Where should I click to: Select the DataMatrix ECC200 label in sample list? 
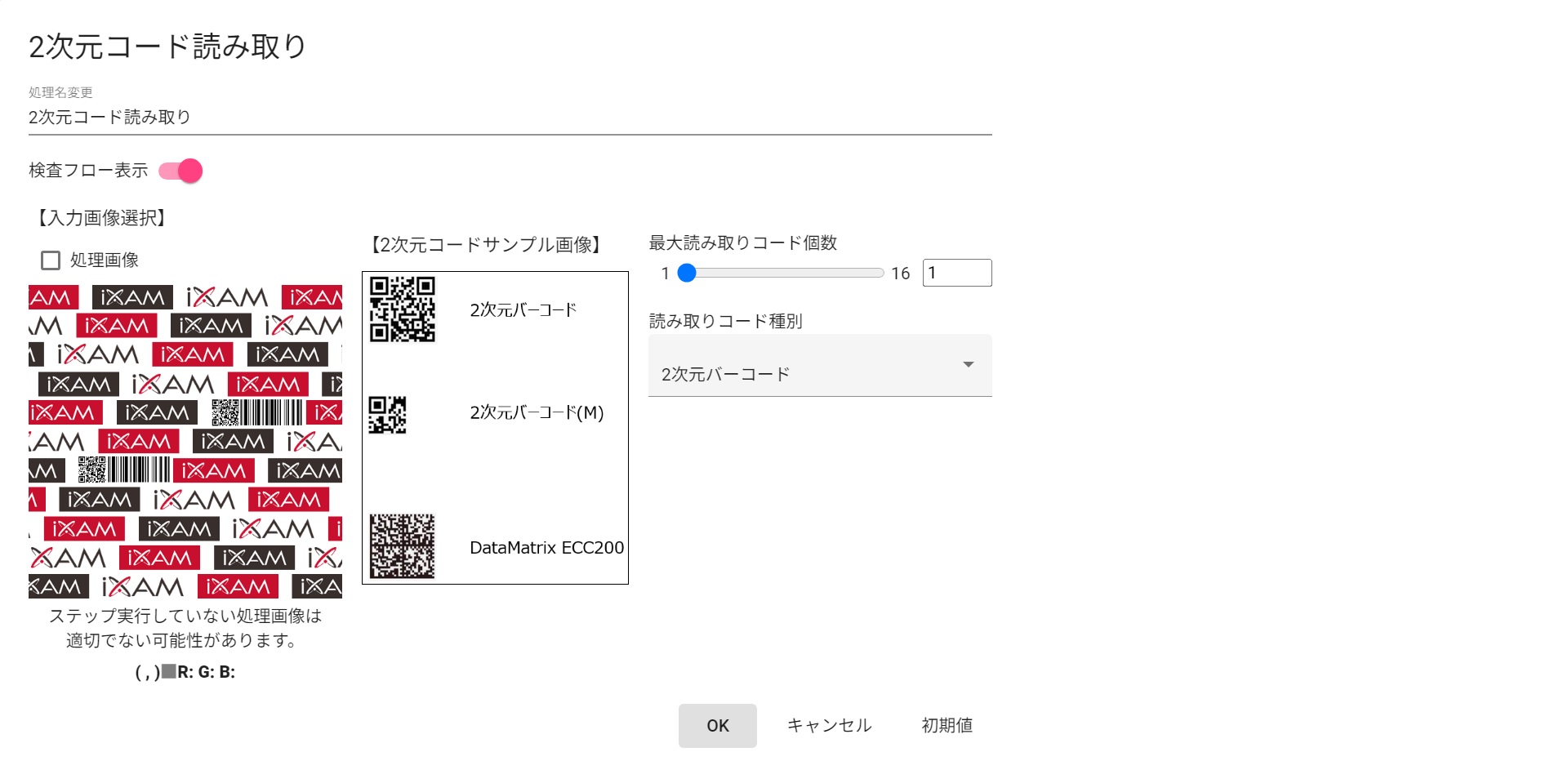(546, 548)
